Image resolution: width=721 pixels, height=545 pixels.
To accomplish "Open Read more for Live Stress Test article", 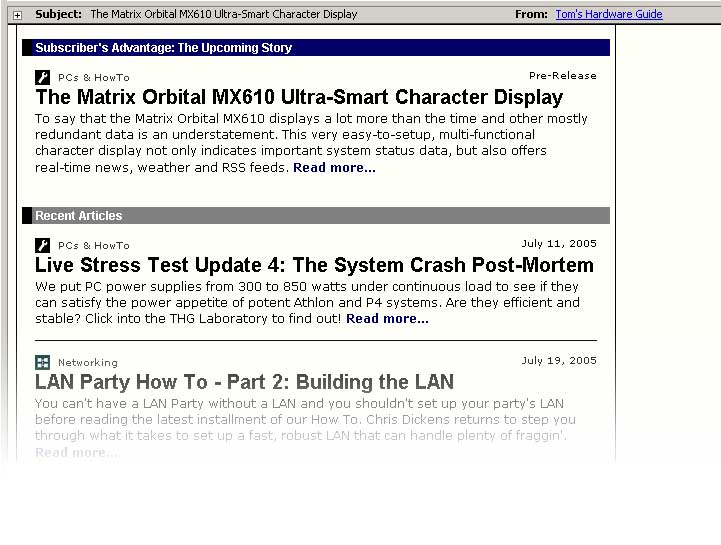I will [387, 319].
